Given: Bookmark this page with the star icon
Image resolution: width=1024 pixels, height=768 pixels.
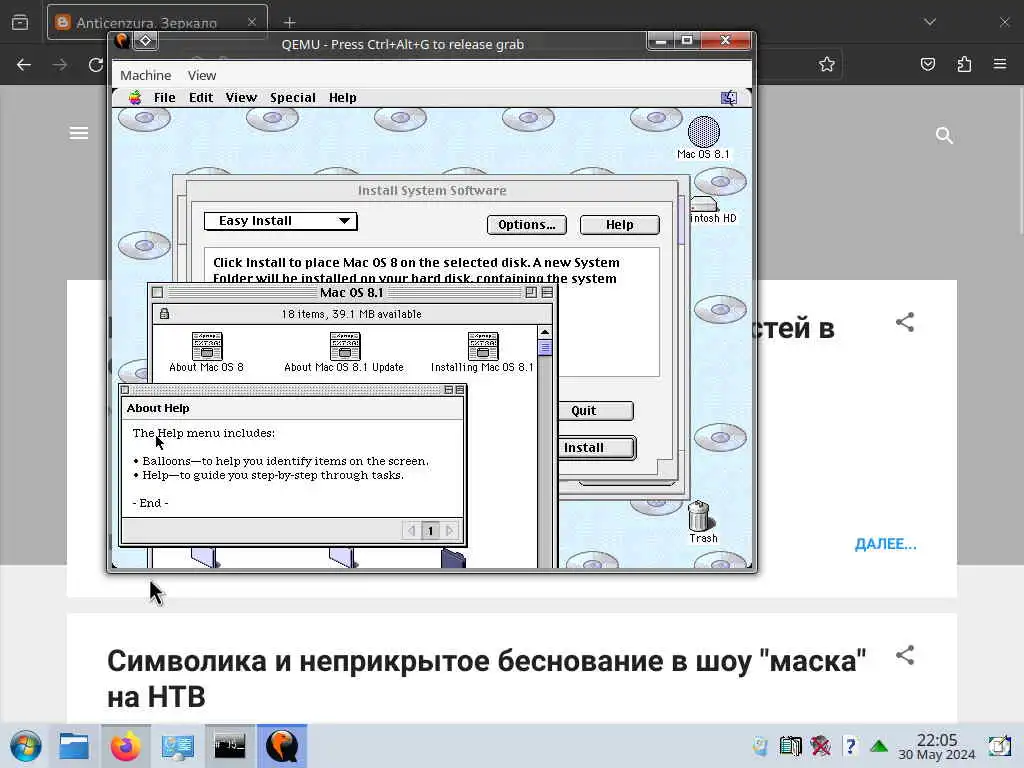Looking at the screenshot, I should (827, 64).
